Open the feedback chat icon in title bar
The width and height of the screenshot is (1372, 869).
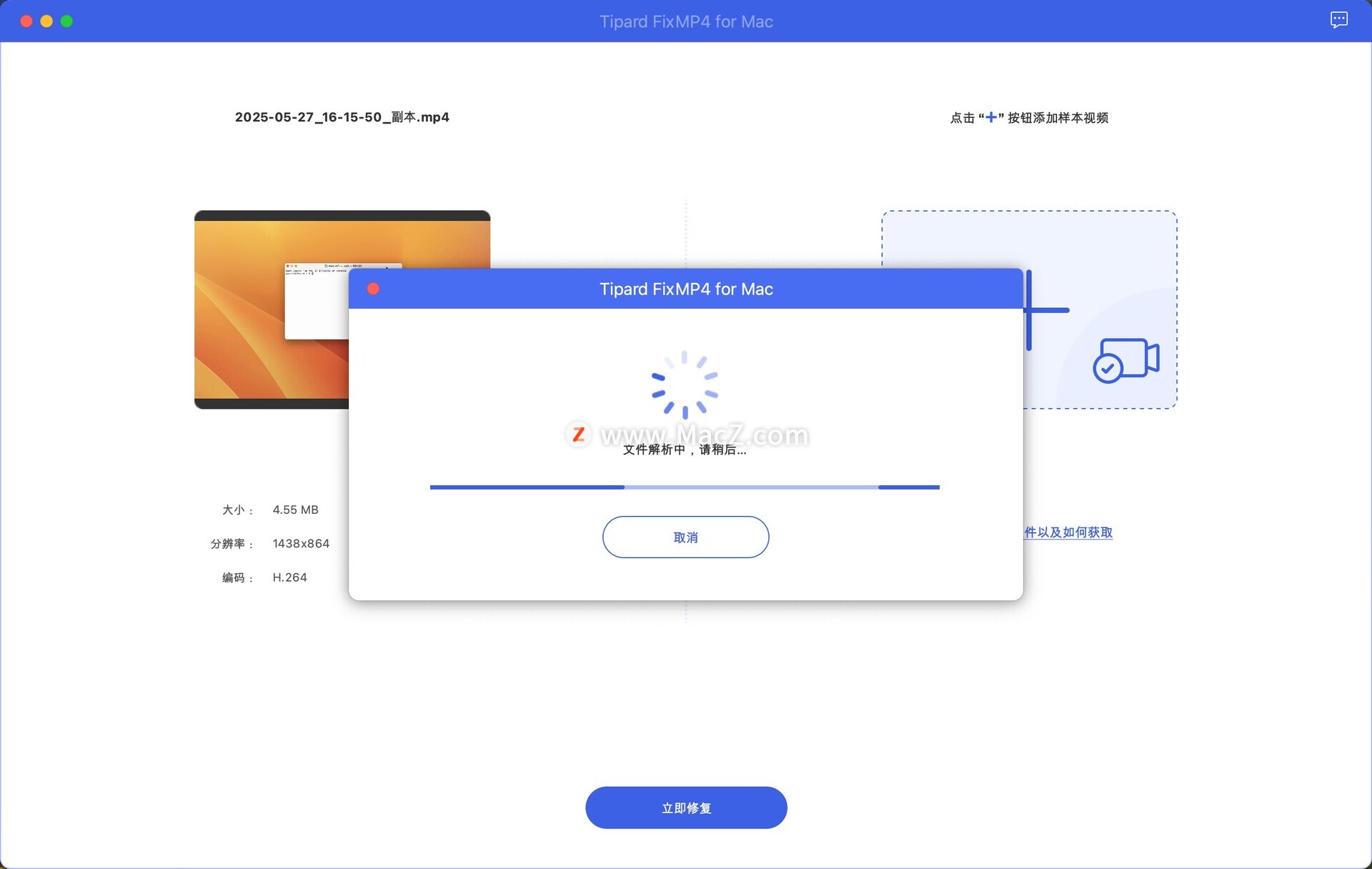[x=1338, y=20]
